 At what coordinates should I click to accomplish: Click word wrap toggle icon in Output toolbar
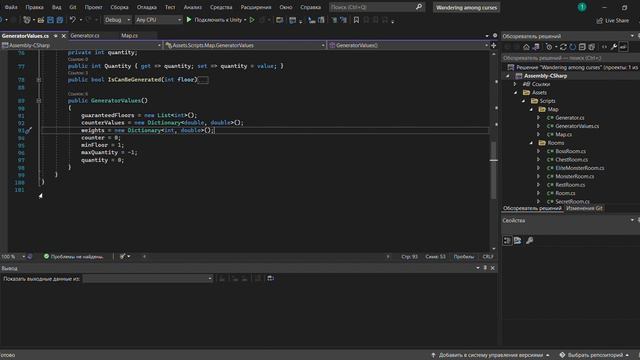(270, 278)
